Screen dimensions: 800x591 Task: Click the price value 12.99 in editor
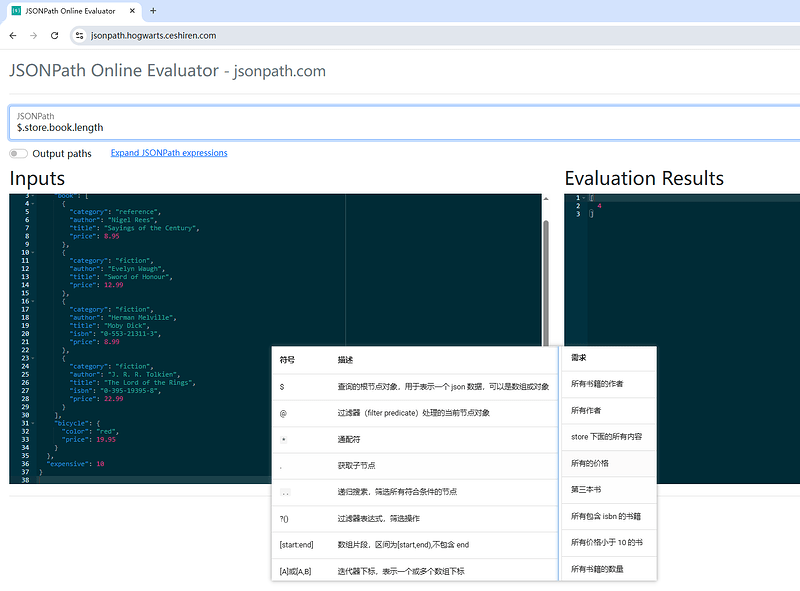pyautogui.click(x=114, y=285)
